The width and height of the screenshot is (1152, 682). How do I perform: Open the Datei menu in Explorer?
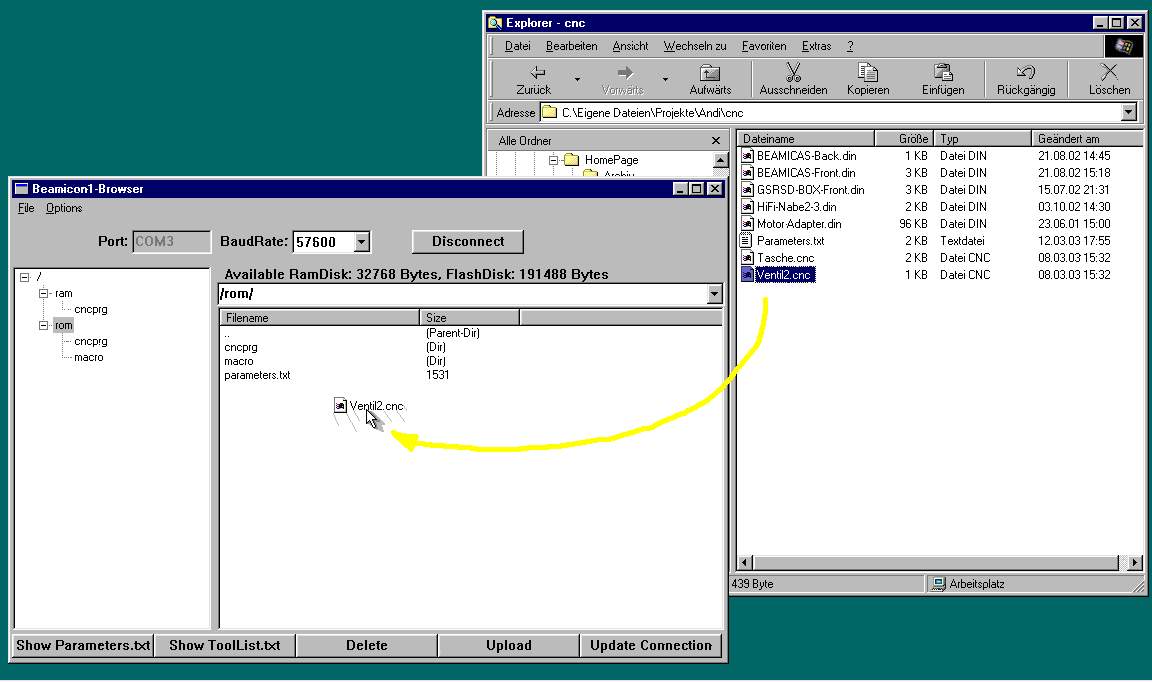pos(517,46)
